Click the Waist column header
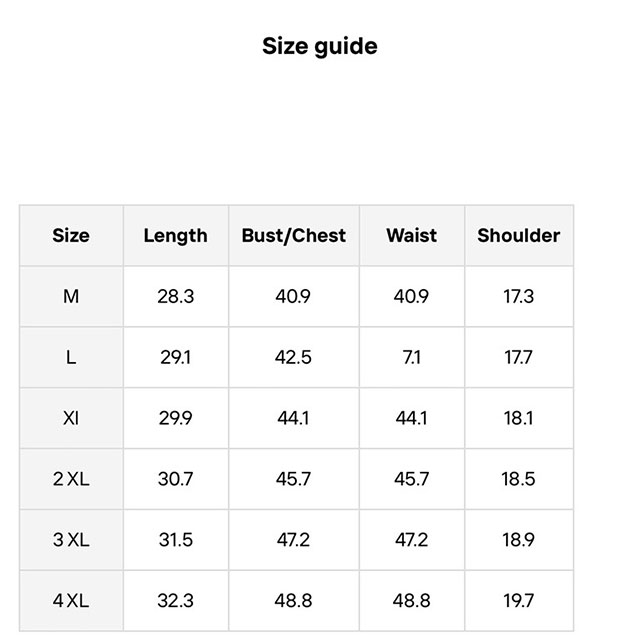This screenshot has width=640, height=640. (411, 236)
